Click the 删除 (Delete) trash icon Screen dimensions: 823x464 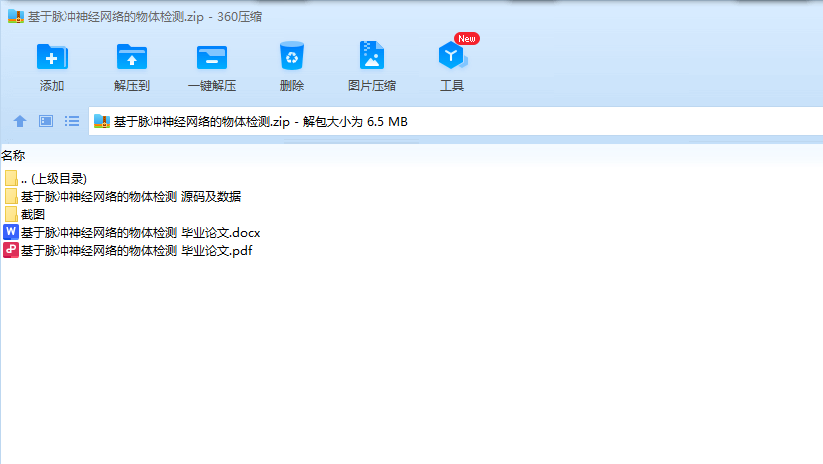[292, 56]
